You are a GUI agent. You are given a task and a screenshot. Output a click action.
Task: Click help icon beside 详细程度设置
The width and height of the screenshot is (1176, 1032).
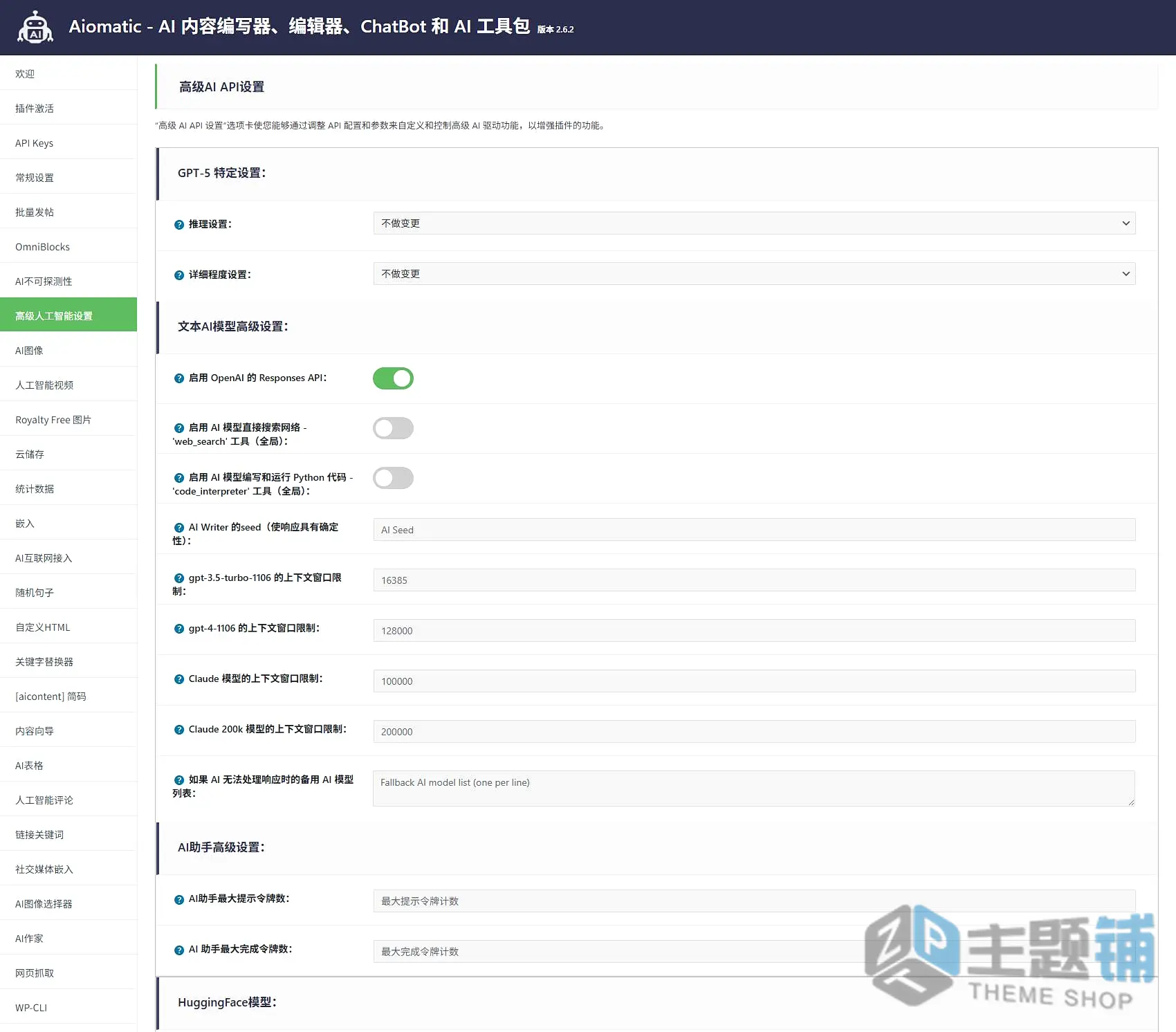tap(179, 275)
